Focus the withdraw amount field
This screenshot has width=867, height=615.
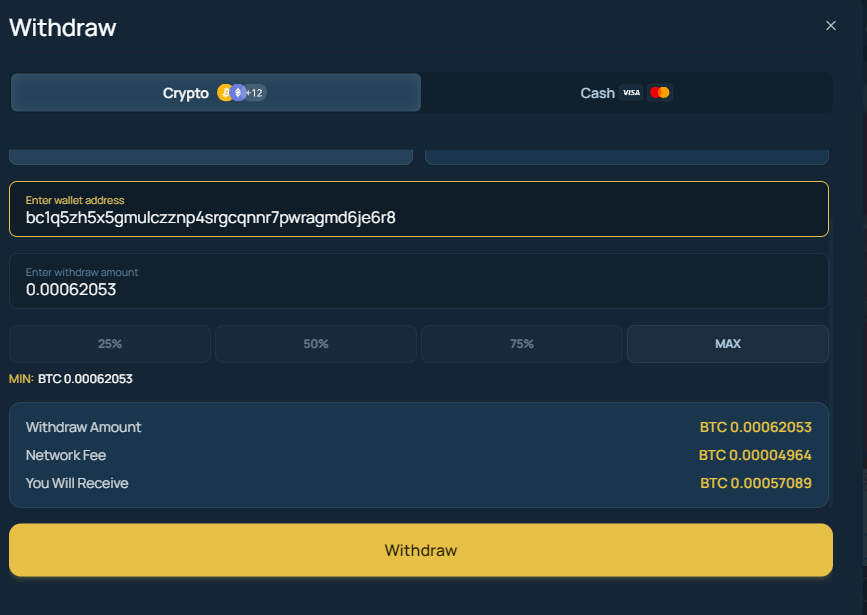pyautogui.click(x=419, y=281)
